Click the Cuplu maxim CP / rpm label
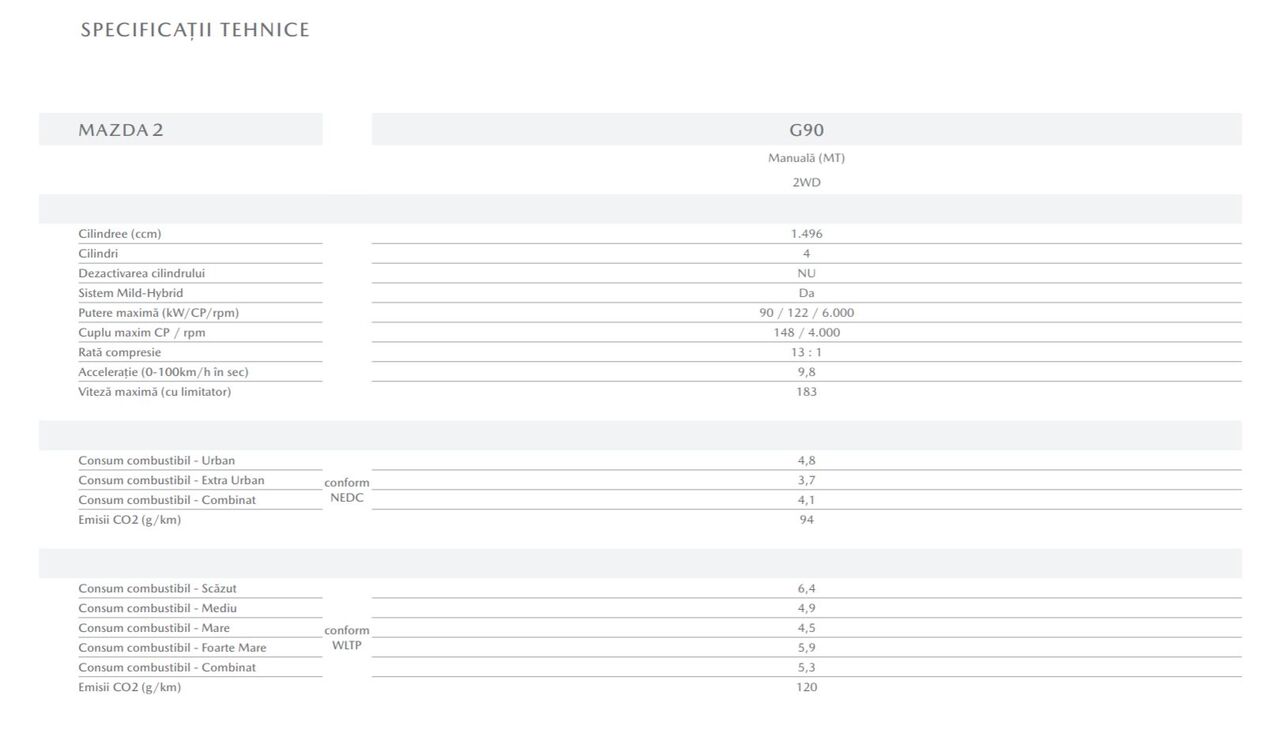Image resolution: width=1280 pixels, height=733 pixels. coord(142,332)
